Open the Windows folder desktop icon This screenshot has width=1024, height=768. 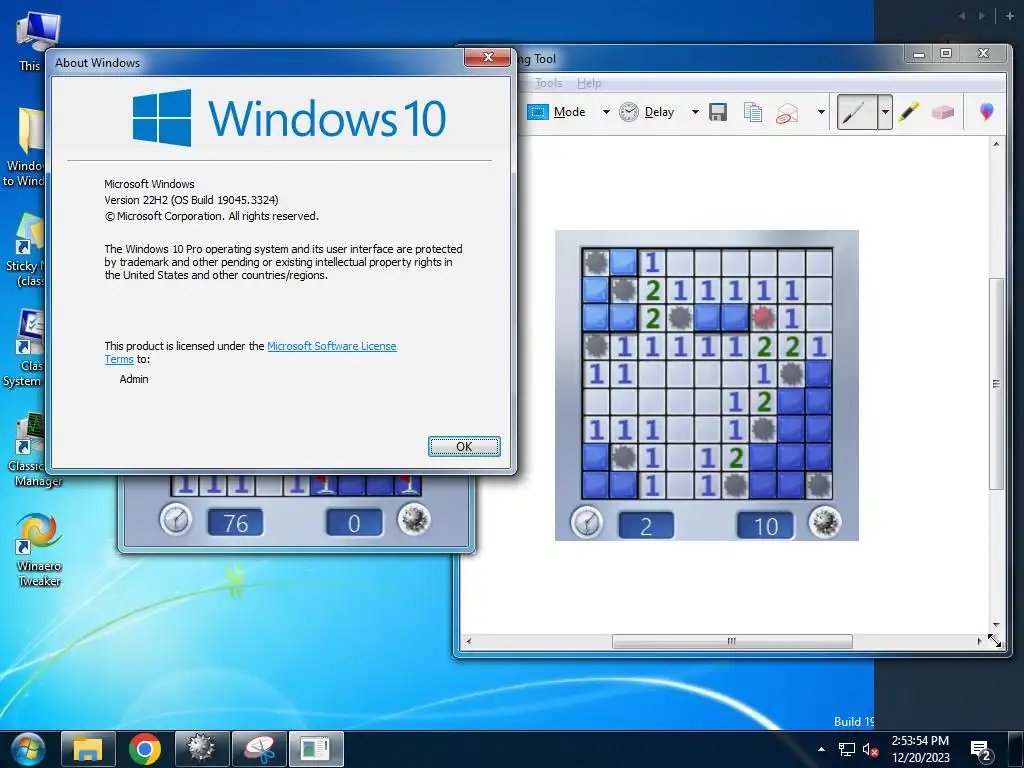(x=25, y=148)
